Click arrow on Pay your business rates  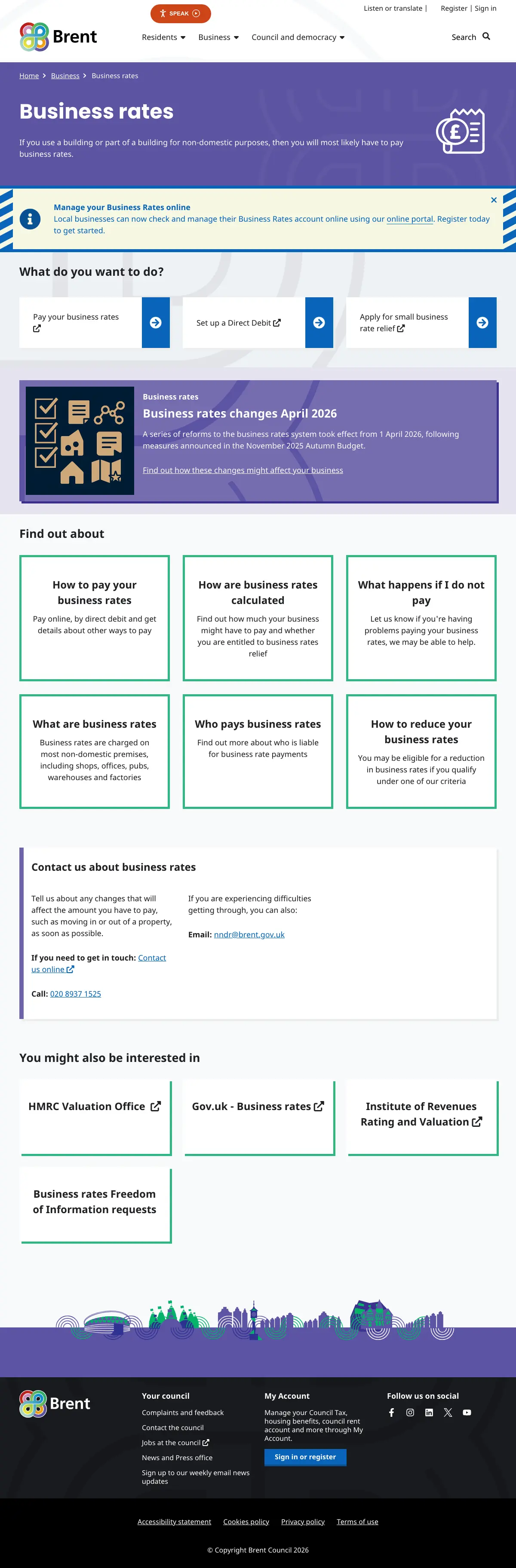[155, 323]
